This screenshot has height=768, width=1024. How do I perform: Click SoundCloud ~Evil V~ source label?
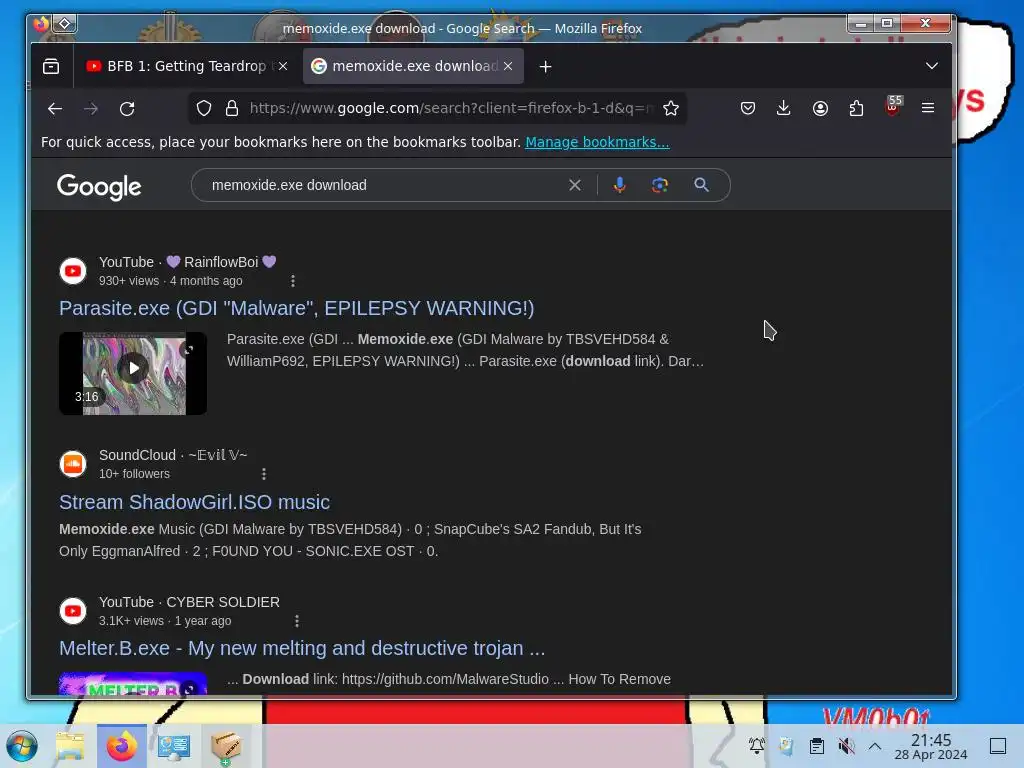[173, 455]
